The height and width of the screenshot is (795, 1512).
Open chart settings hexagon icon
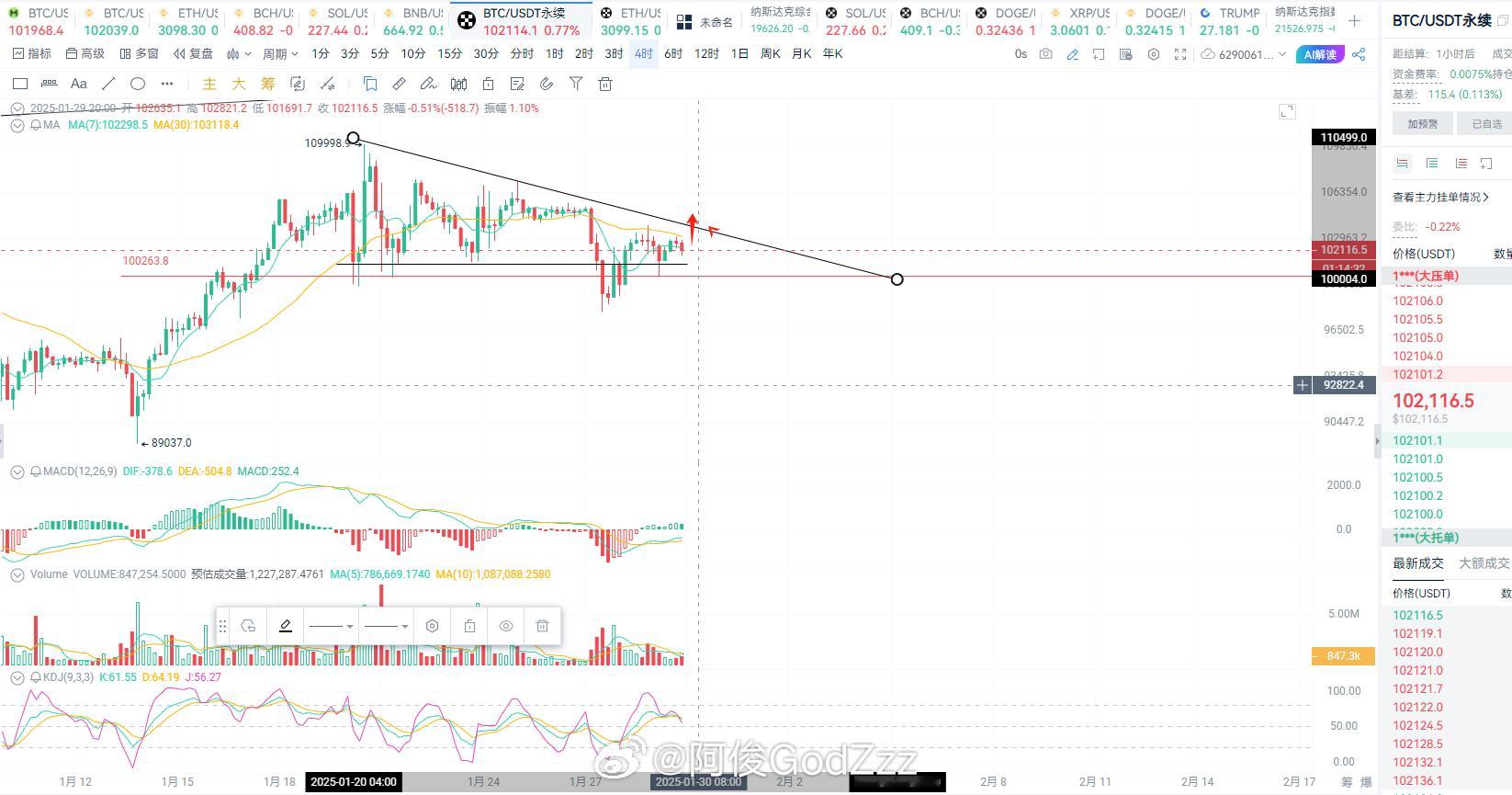(1154, 54)
